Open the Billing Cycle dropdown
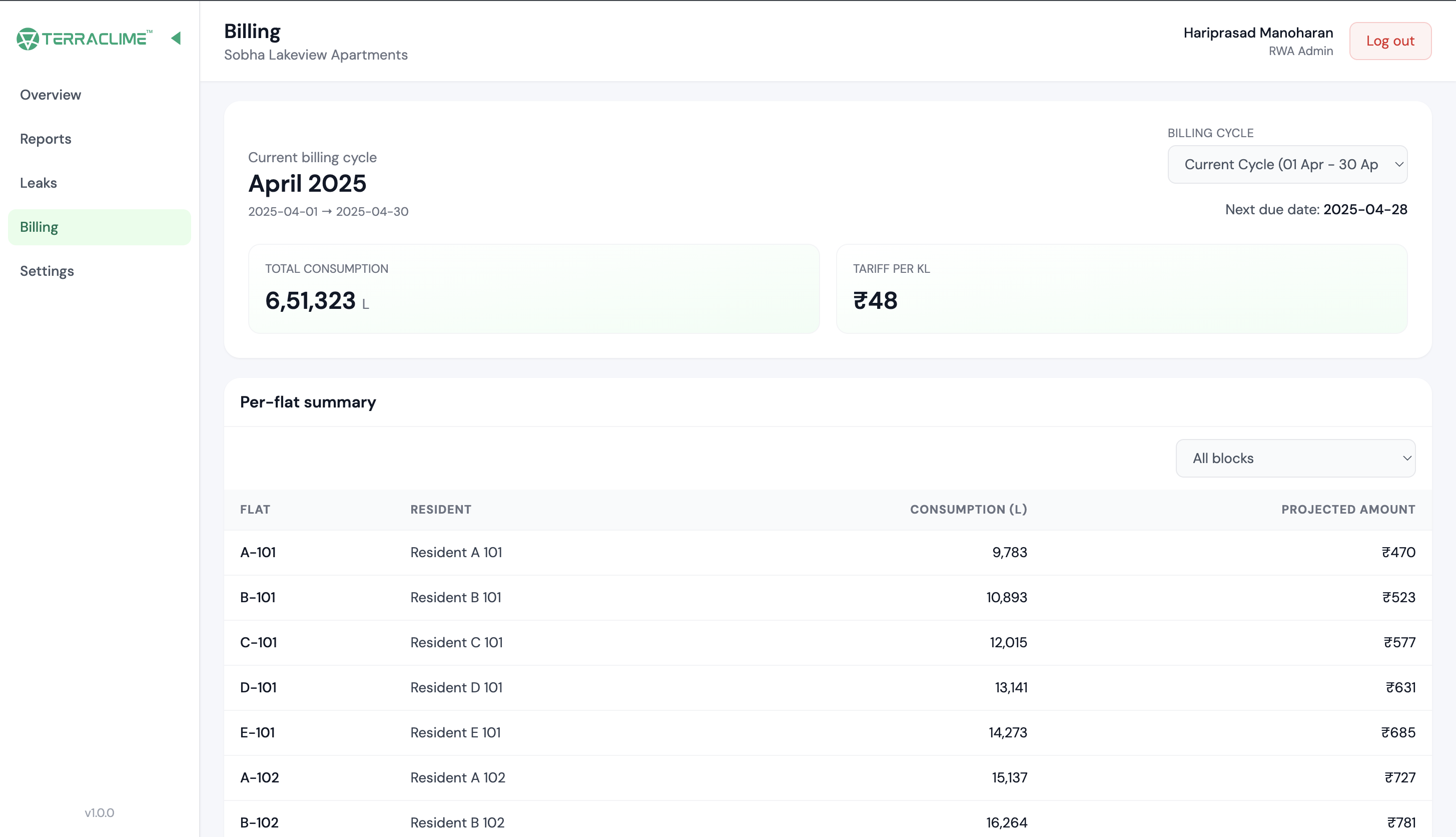 1287,164
